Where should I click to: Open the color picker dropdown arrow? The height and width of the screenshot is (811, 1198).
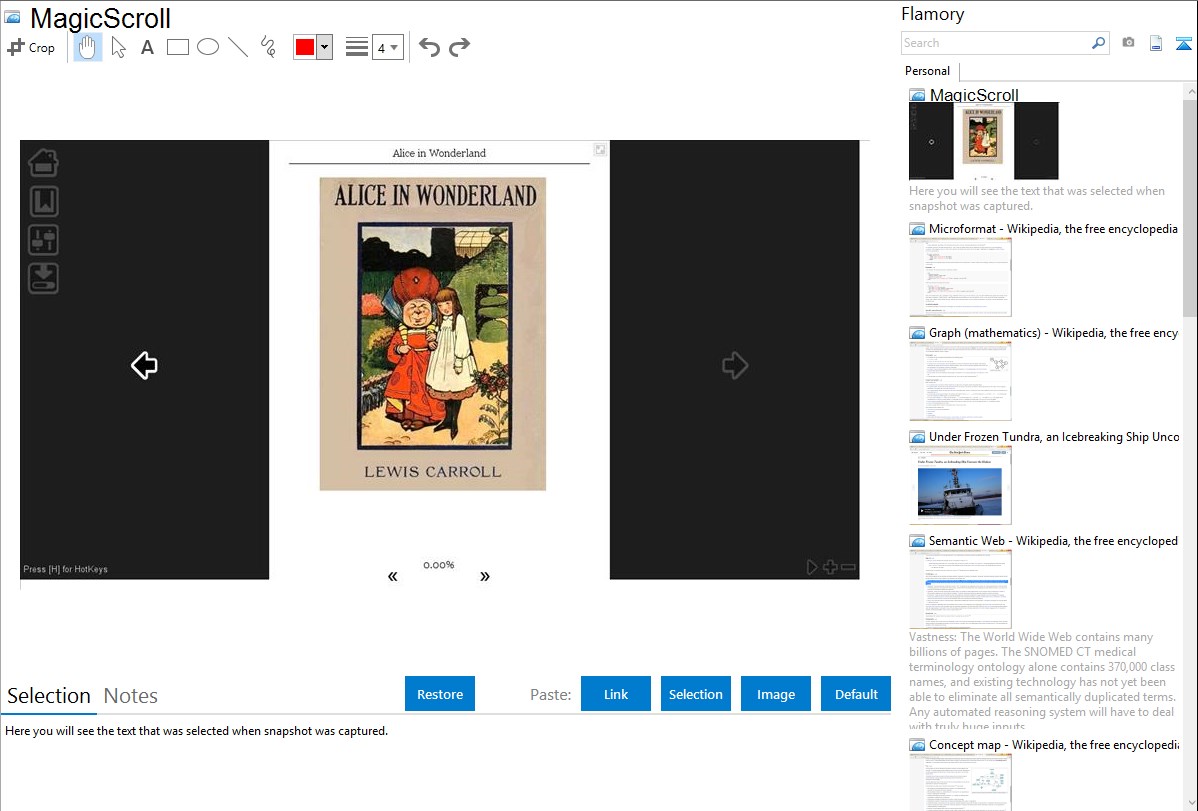click(x=325, y=47)
